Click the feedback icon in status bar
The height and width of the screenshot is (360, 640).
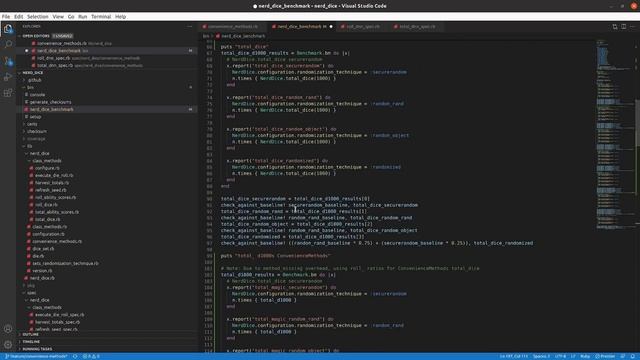623,356
